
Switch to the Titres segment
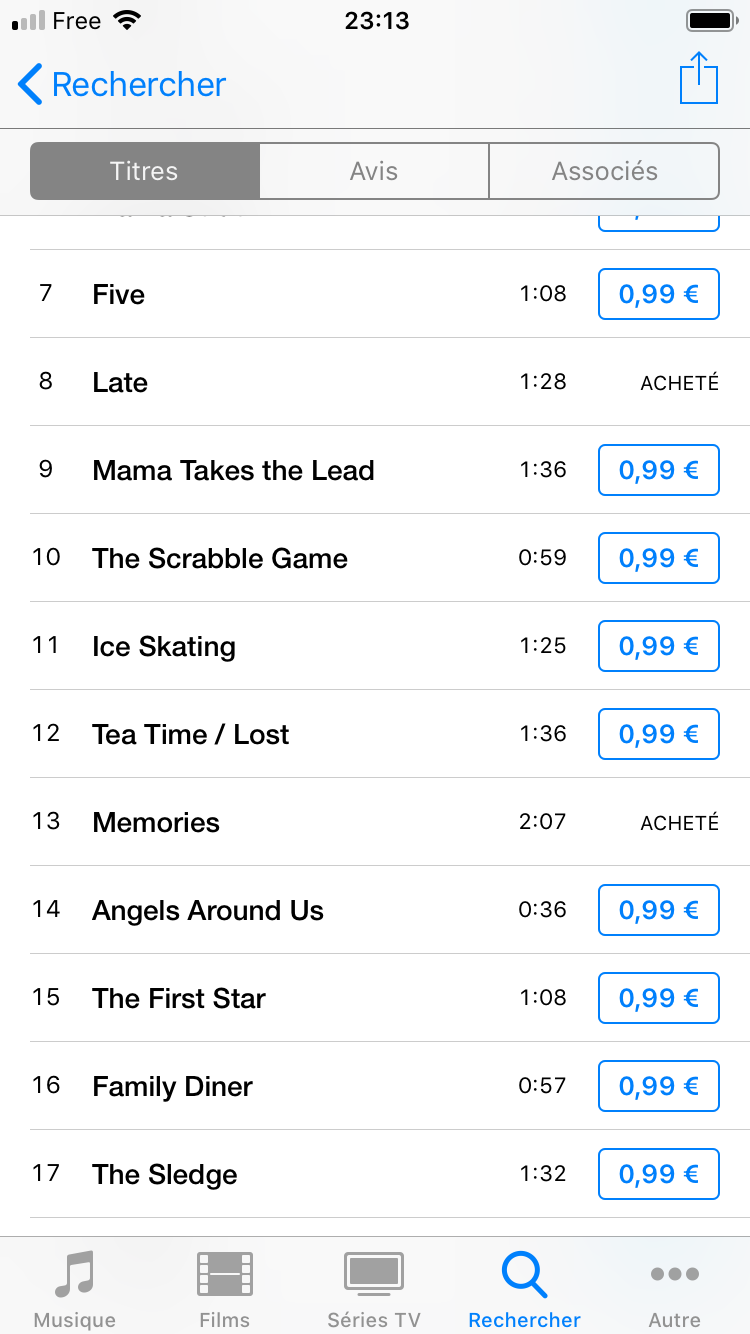pyautogui.click(x=145, y=171)
